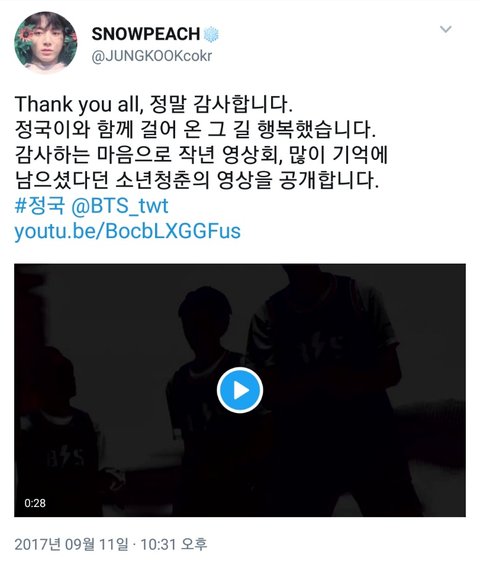480x568 pixels.
Task: Play the embedded video
Action: click(x=240, y=390)
